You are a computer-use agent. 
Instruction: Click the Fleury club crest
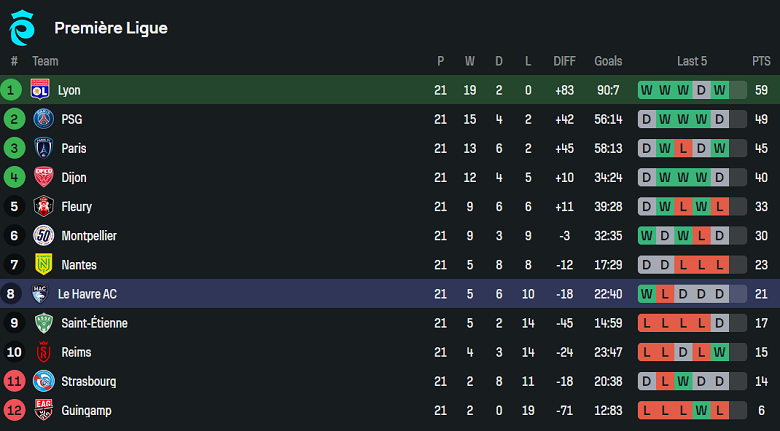click(x=41, y=206)
